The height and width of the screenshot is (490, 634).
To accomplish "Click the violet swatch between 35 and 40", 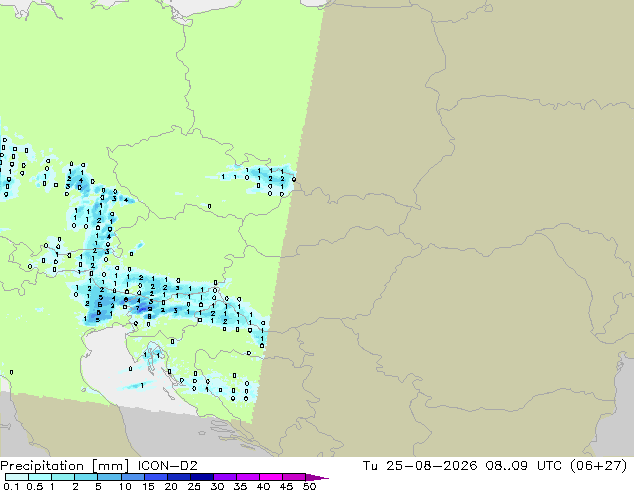I will pos(248,477).
